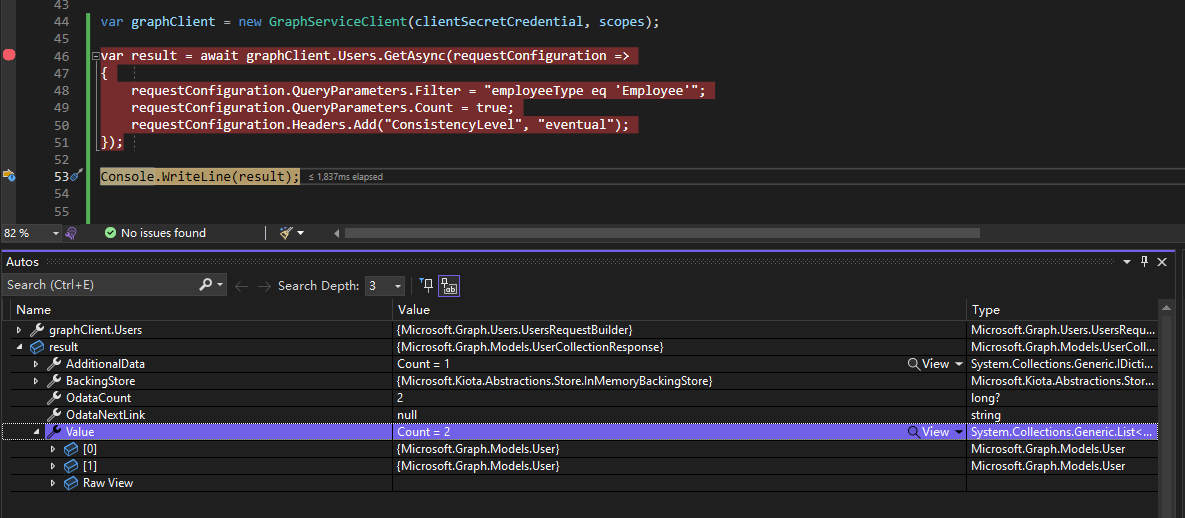Viewport: 1185px width, 518px height.
Task: Collapse the result node
Action: tap(20, 347)
